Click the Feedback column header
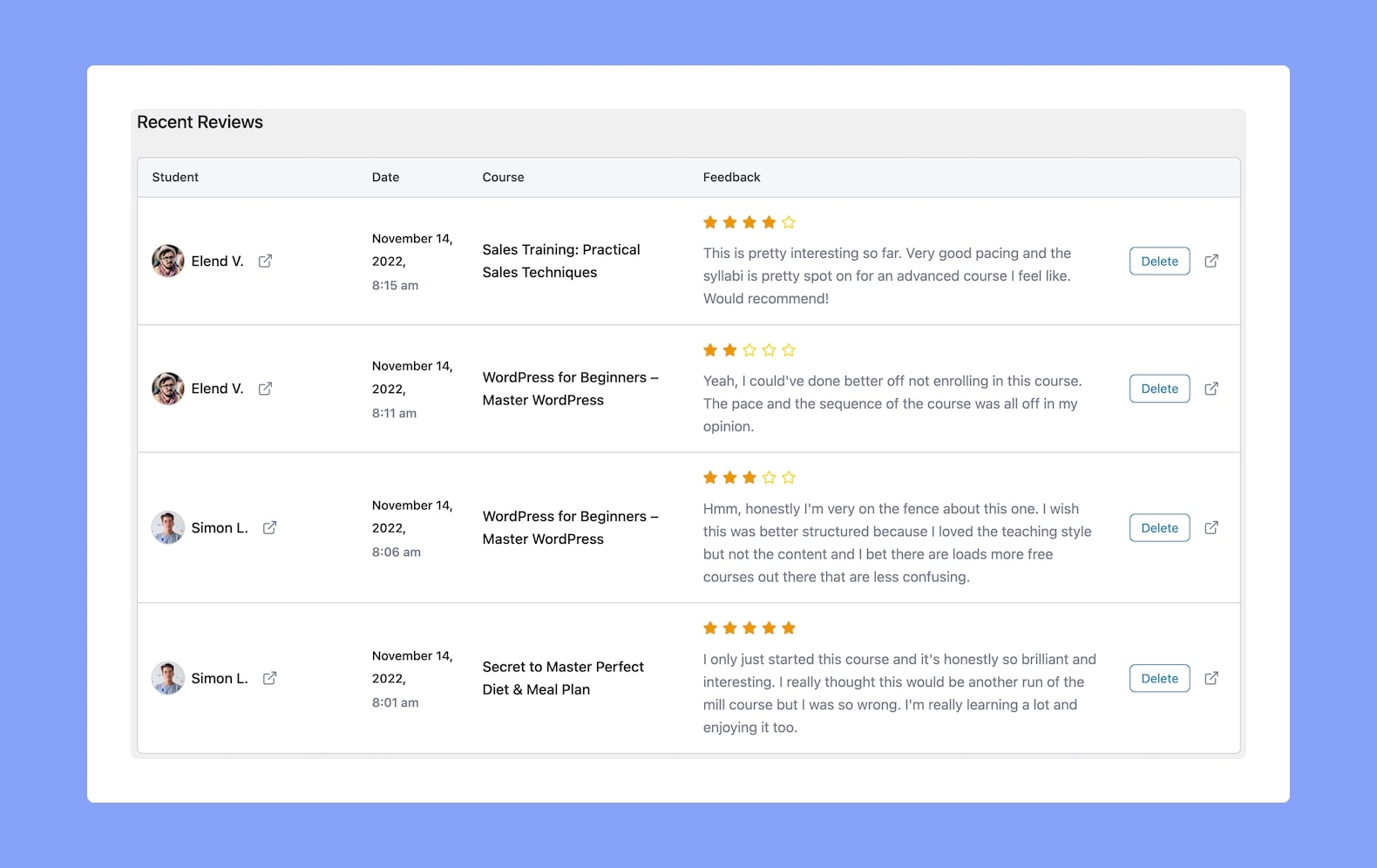This screenshot has width=1377, height=868. (732, 177)
